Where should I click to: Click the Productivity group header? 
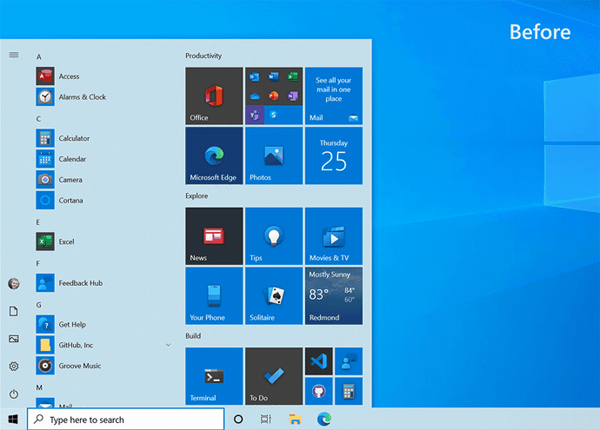coord(203,56)
